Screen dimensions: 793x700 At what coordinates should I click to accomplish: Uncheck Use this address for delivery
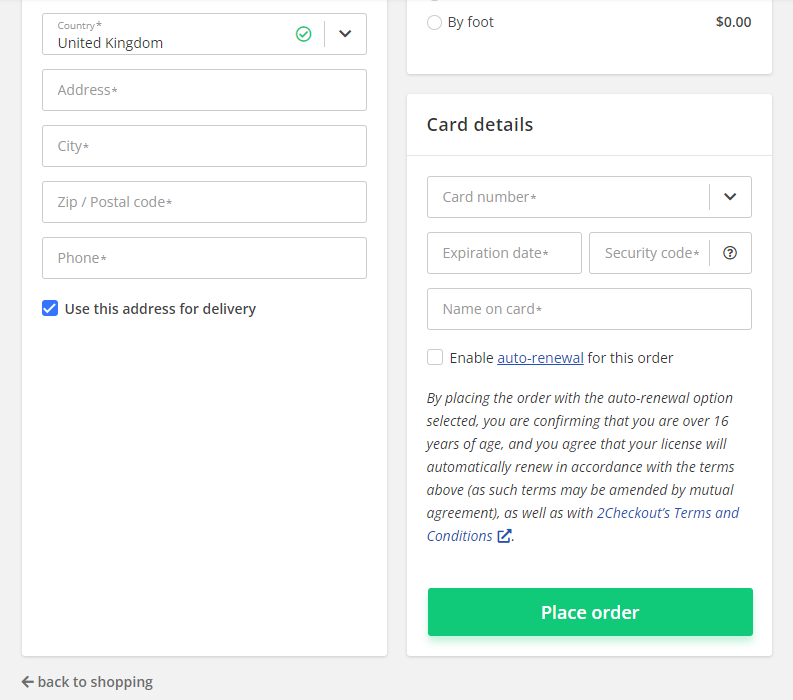50,308
